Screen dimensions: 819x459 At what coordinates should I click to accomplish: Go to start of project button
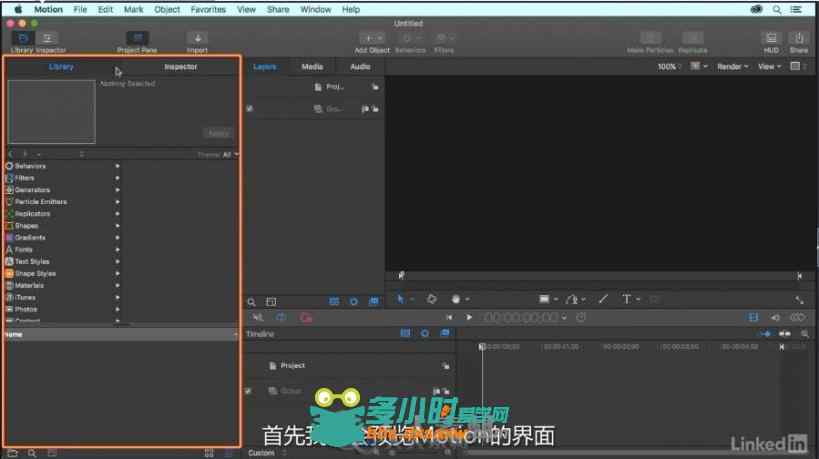tap(449, 317)
